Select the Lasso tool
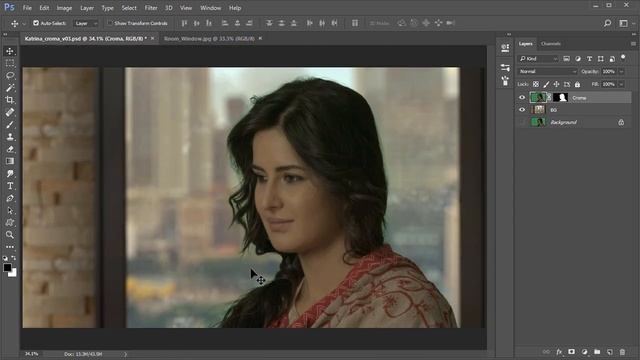 pos(10,76)
